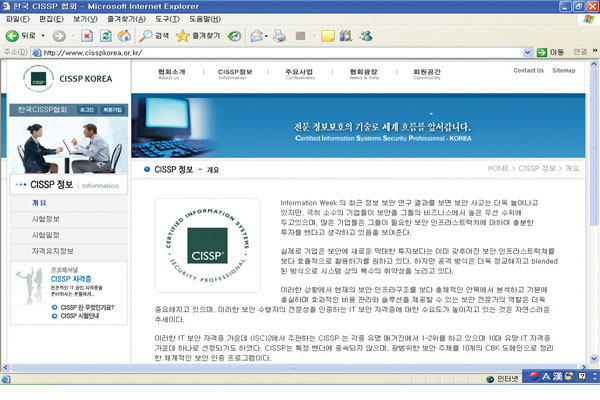Click the horizontal scrollbar track
600x400 pixels.
click(294, 367)
